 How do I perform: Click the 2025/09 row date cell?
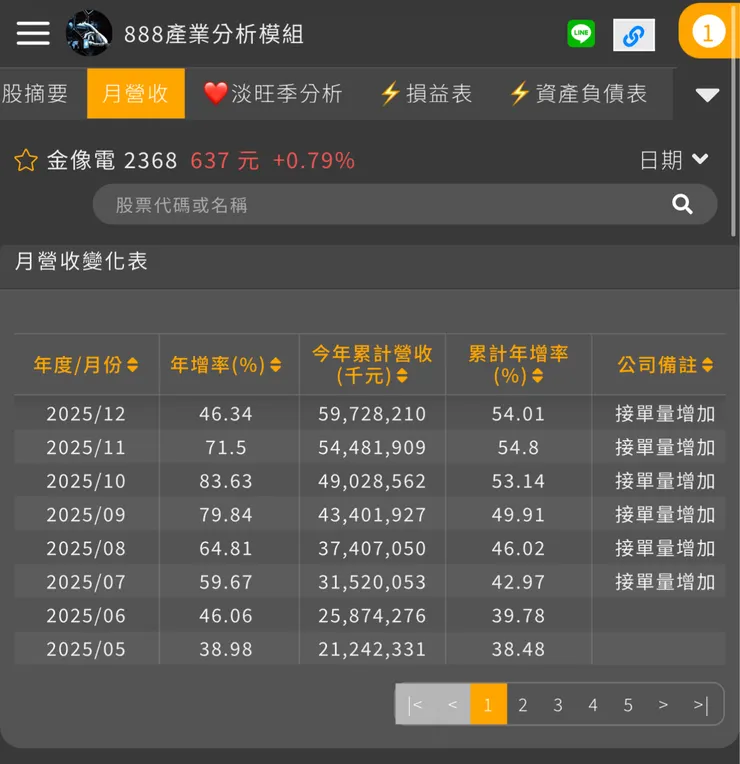pyautogui.click(x=86, y=515)
